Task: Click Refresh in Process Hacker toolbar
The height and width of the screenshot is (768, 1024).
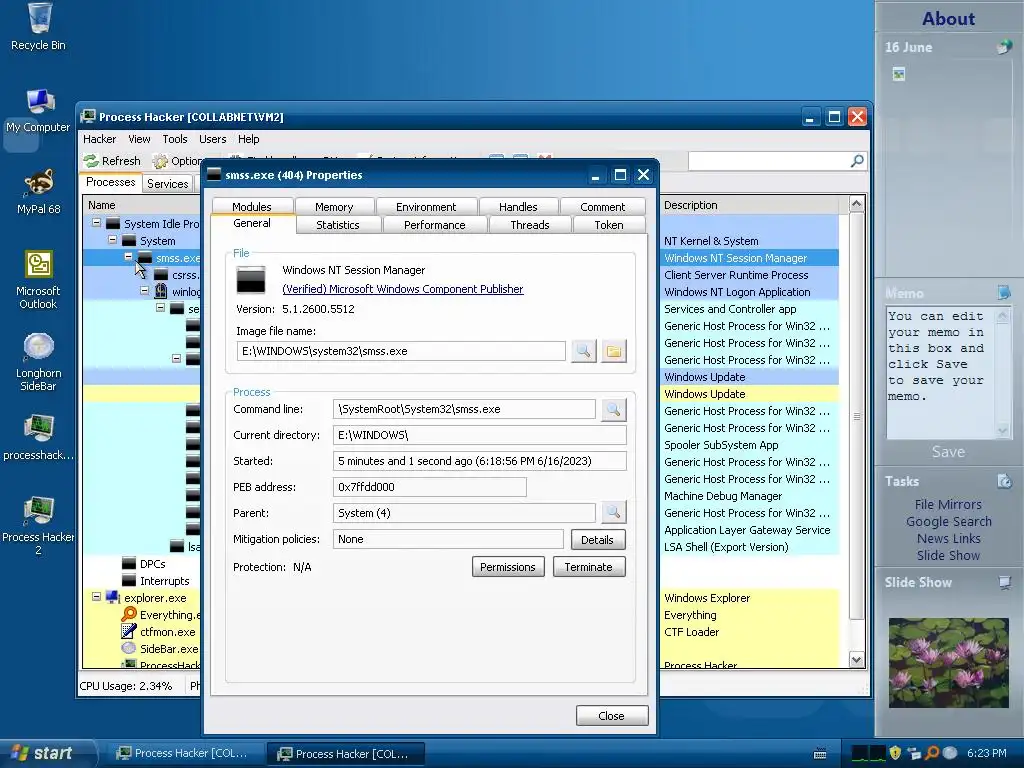Action: click(x=112, y=161)
